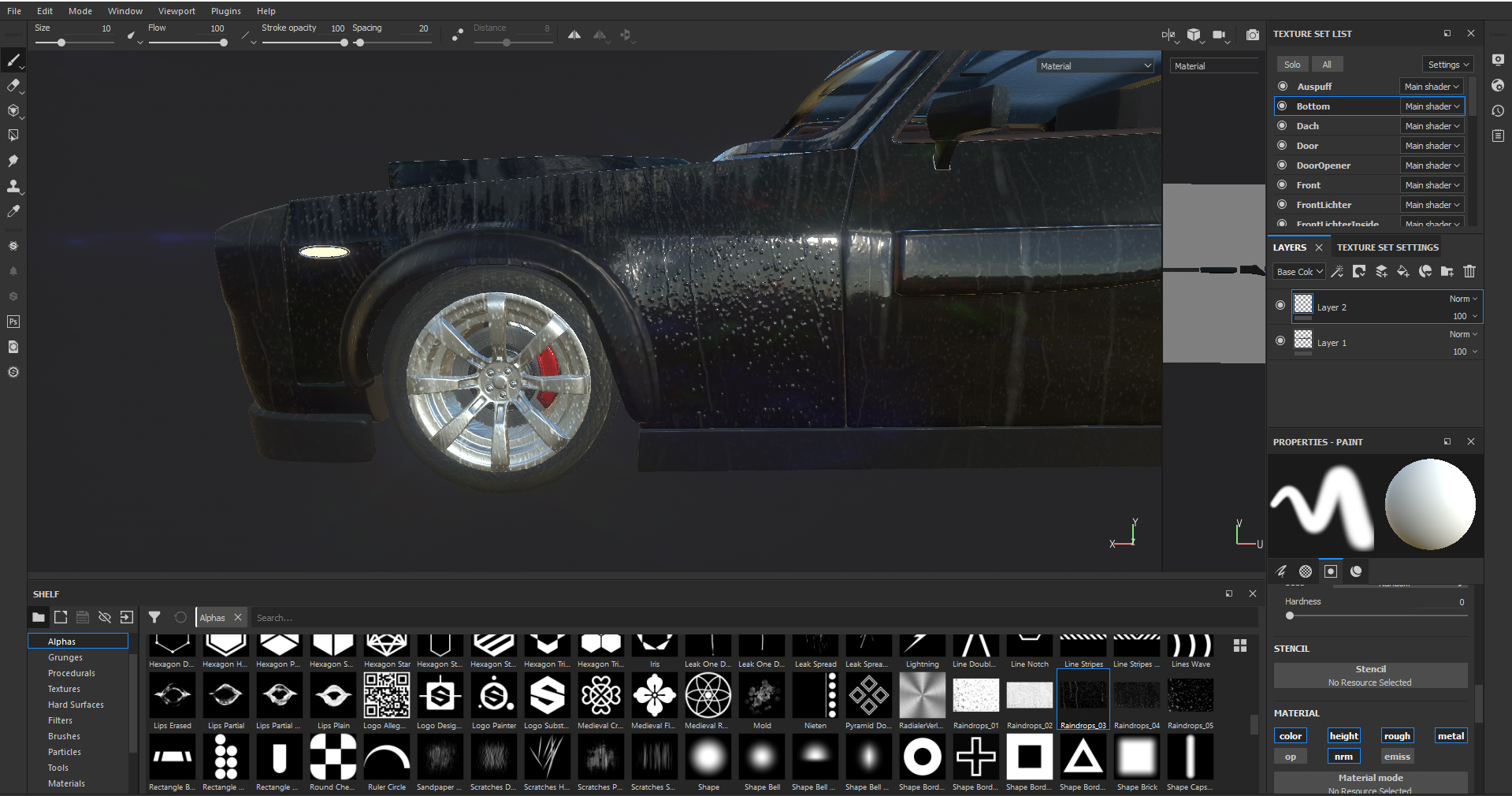
Task: Toggle the Door texture set visibility
Action: (x=1283, y=146)
